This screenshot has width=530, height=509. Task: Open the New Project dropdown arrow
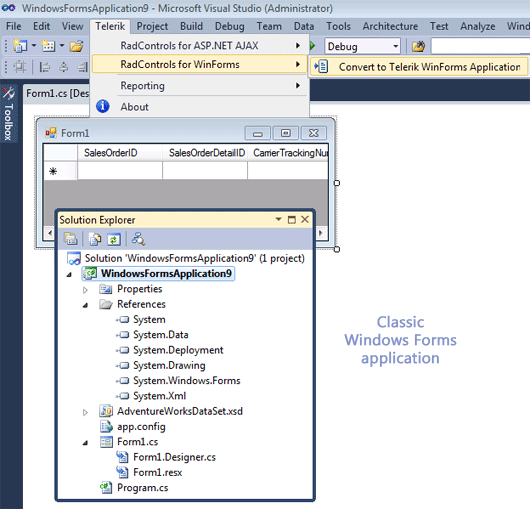coord(34,45)
